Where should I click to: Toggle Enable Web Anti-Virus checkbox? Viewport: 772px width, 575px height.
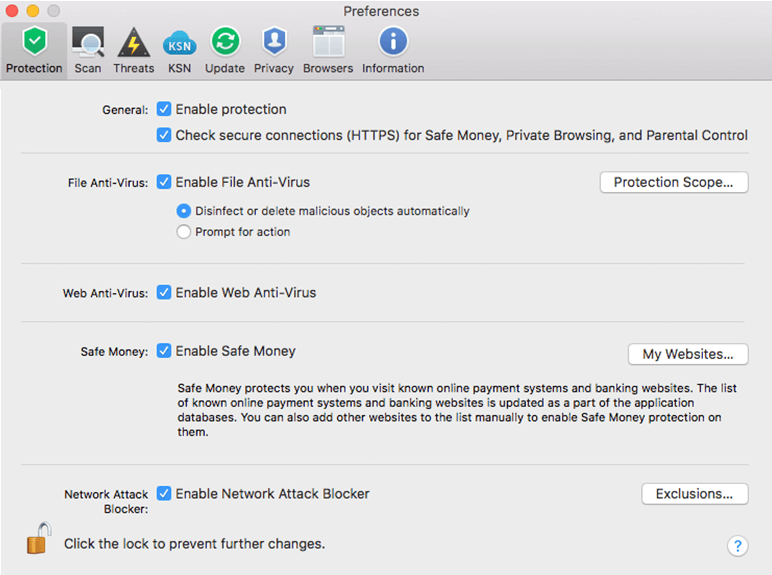tap(164, 292)
